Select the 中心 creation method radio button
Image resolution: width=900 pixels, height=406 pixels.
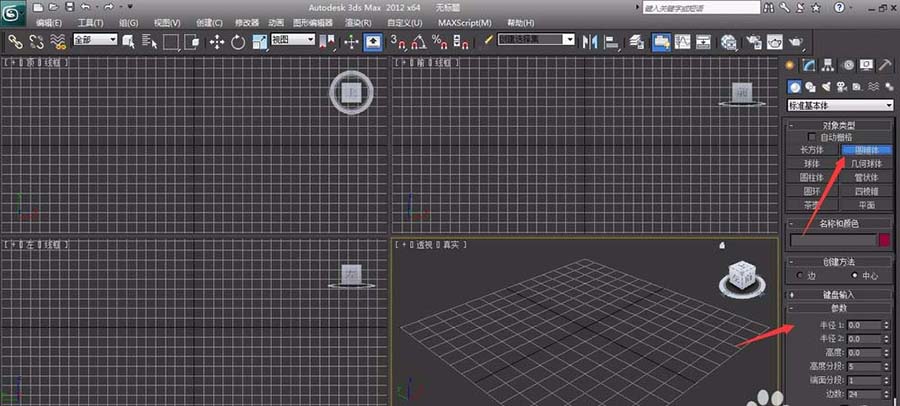point(854,276)
